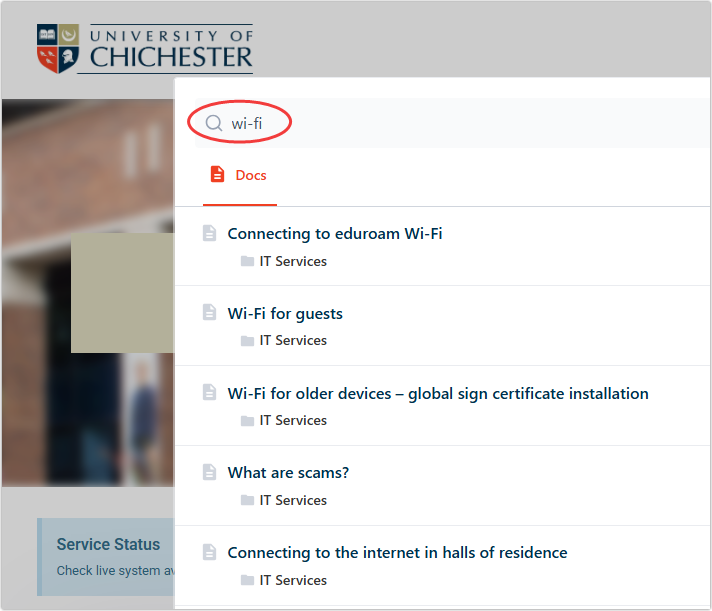The image size is (712, 611).
Task: Click folder icon under Connecting to eduroam Wi-Fi
Action: point(247,261)
